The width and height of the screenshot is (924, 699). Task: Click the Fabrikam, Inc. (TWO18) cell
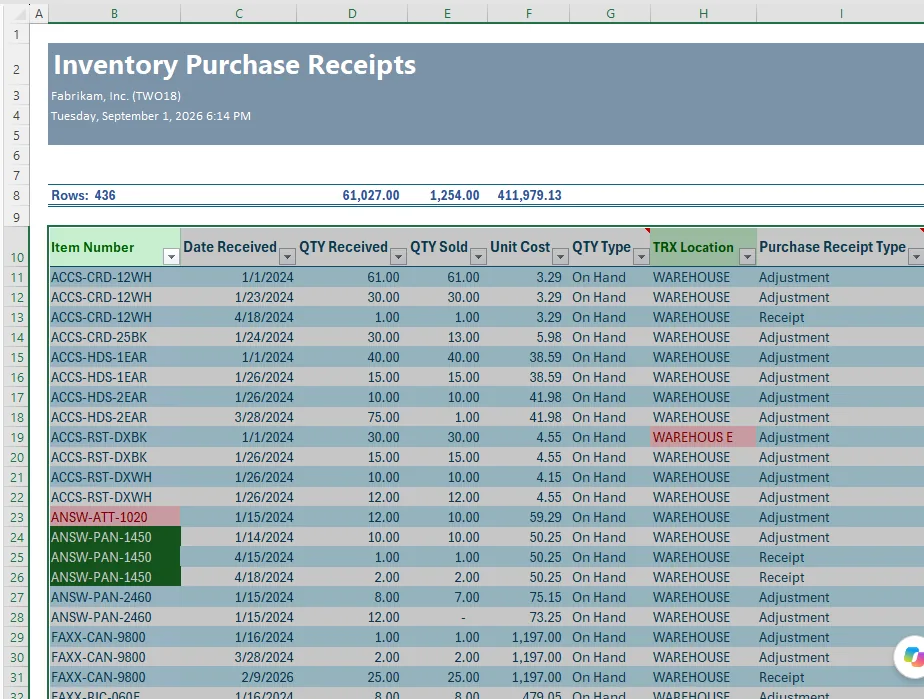pos(116,95)
